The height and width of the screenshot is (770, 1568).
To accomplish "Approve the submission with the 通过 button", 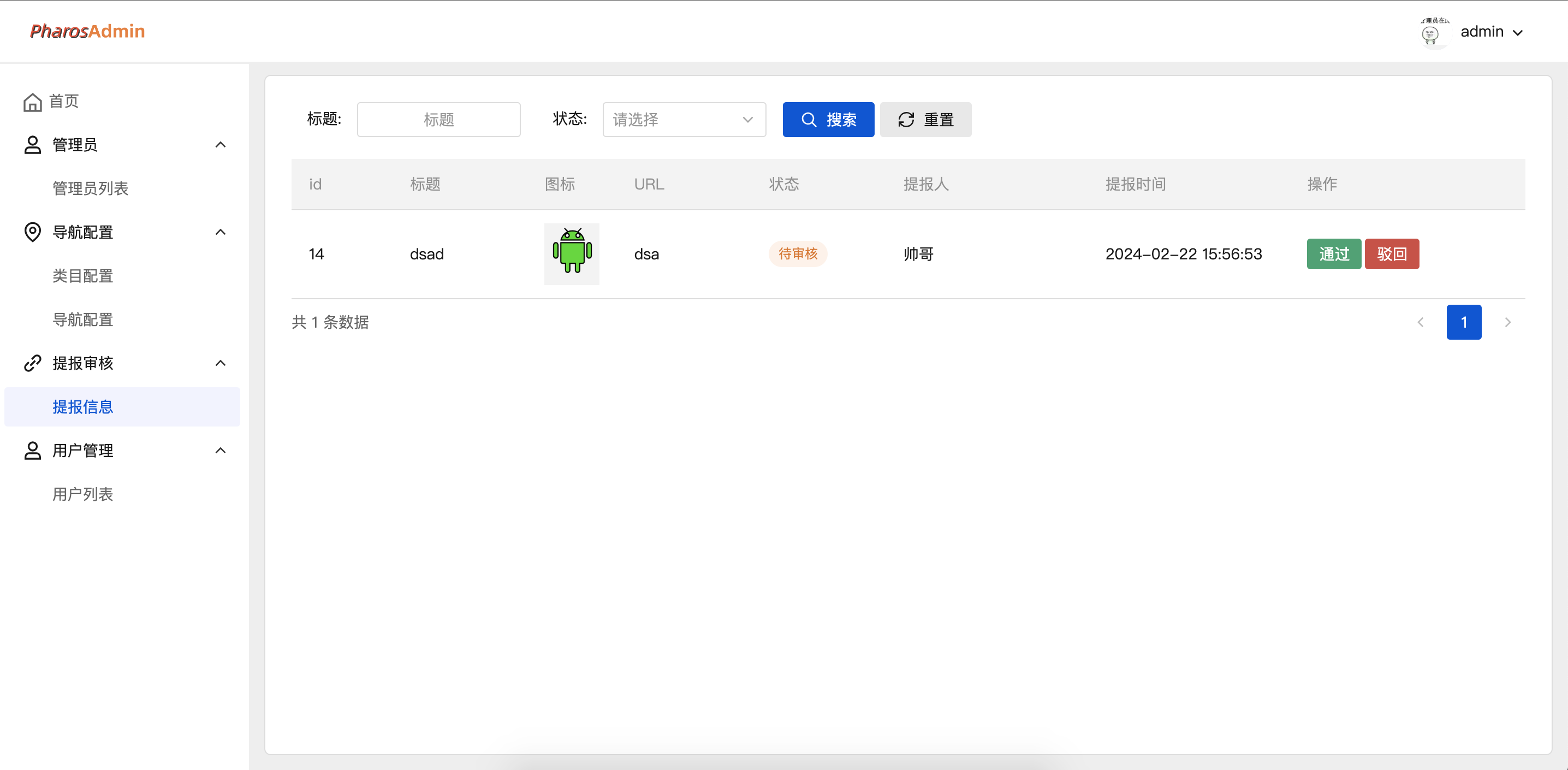I will 1334,254.
